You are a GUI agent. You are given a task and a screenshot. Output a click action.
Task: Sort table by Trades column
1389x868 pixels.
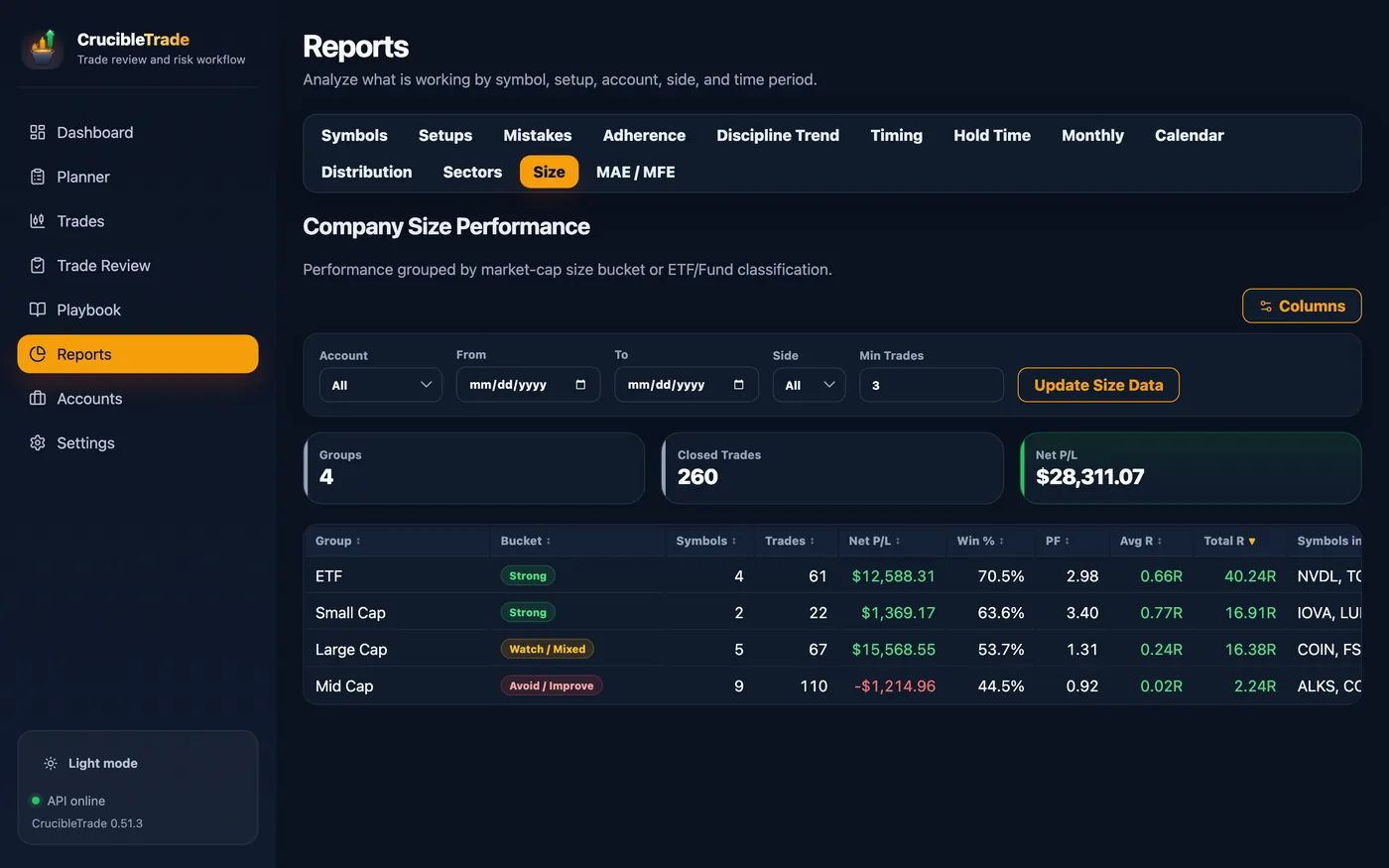[x=790, y=541]
